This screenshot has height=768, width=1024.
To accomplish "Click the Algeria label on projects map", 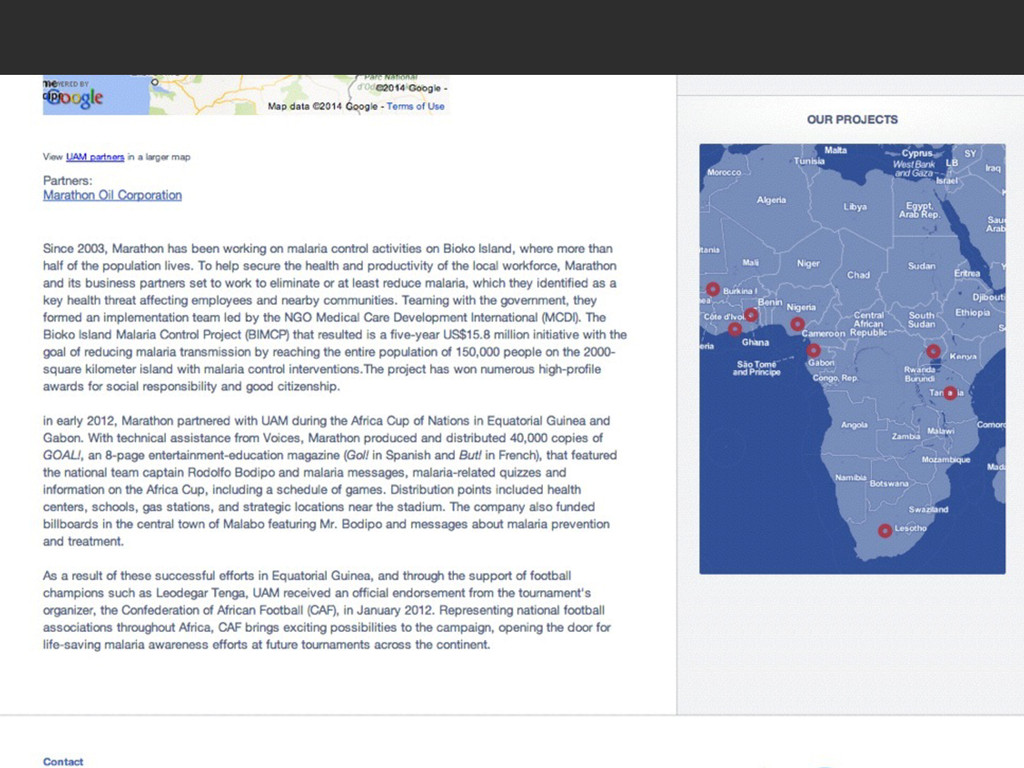I will click(x=771, y=200).
